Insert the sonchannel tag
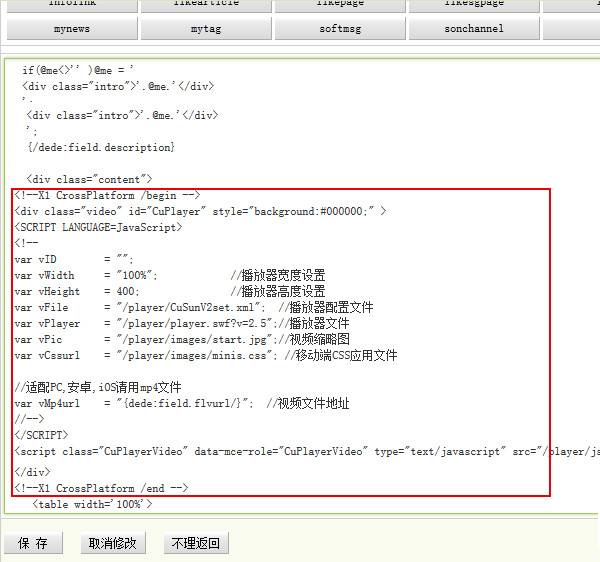This screenshot has width=600, height=562. (474, 28)
